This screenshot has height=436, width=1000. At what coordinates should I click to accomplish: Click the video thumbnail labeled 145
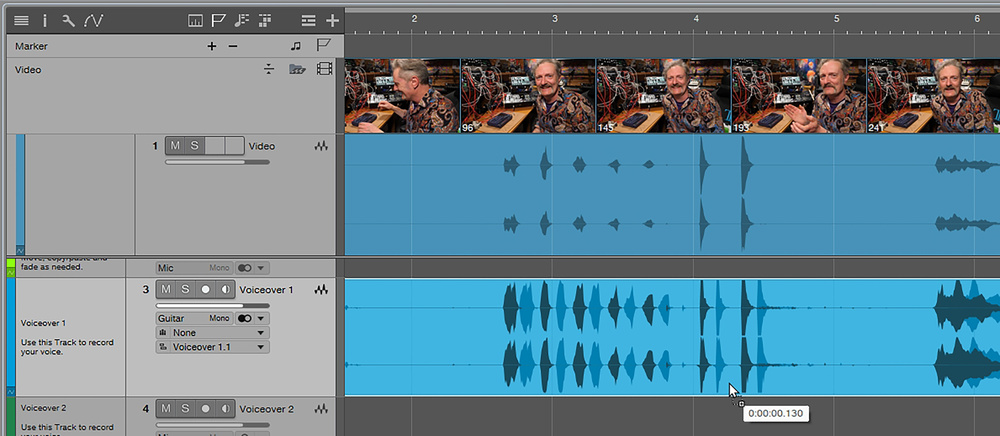tap(663, 96)
